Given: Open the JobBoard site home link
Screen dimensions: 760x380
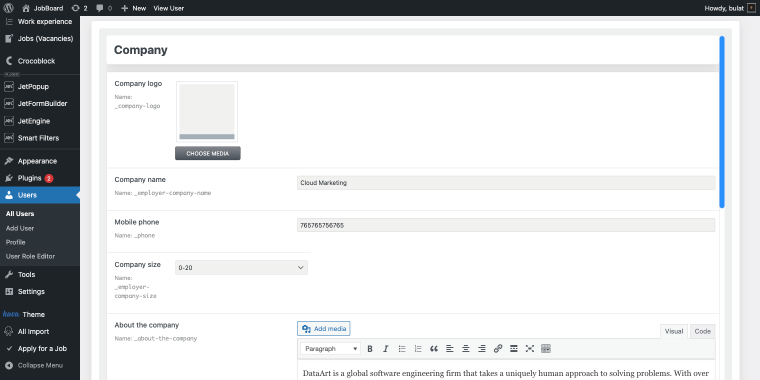Looking at the screenshot, I should [x=43, y=8].
